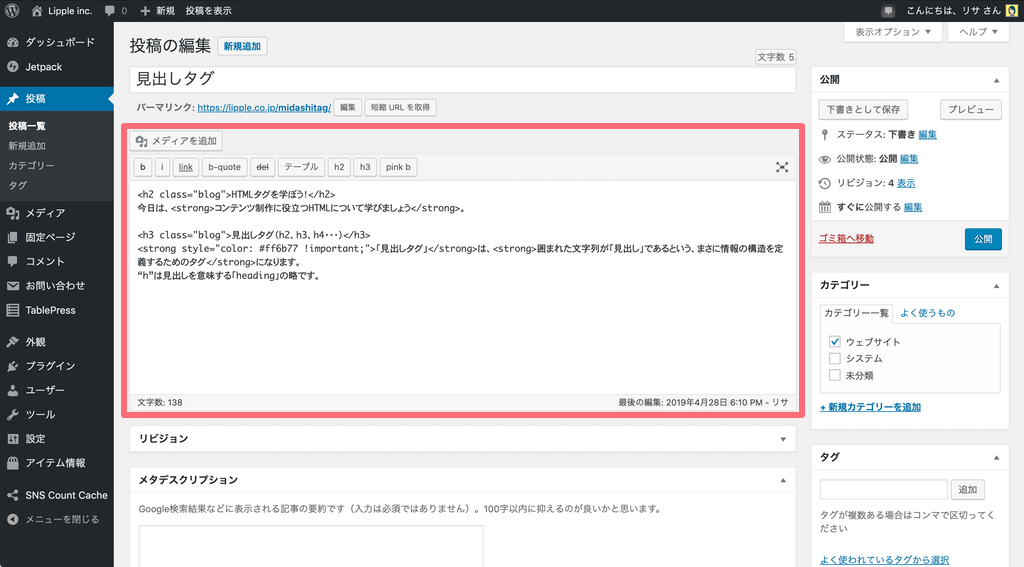Click the メディア sidebar icon
Image resolution: width=1024 pixels, height=567 pixels.
point(12,213)
